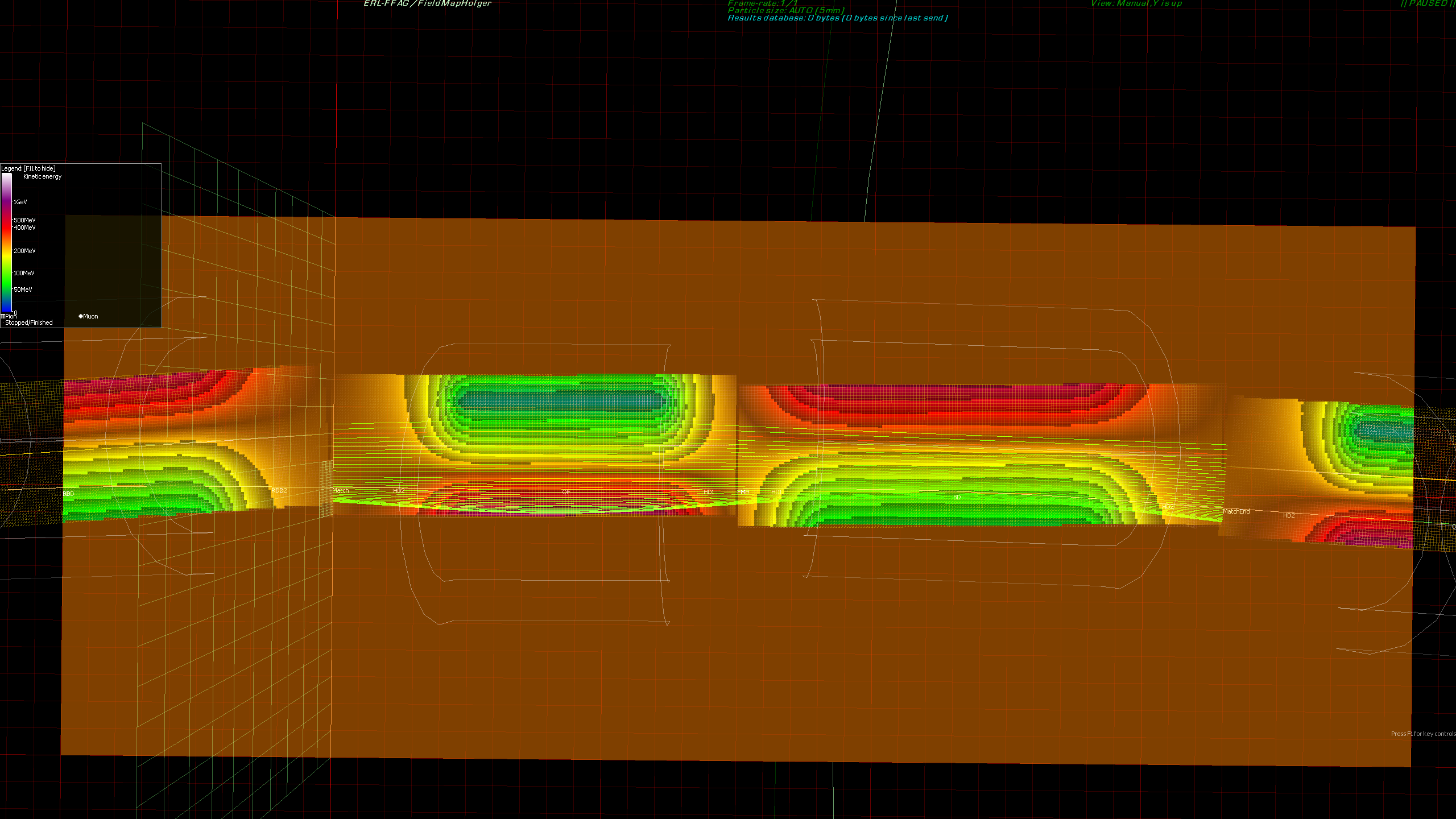Click the kinetic energy color gradient bar
The height and width of the screenshot is (819, 1456).
6,242
